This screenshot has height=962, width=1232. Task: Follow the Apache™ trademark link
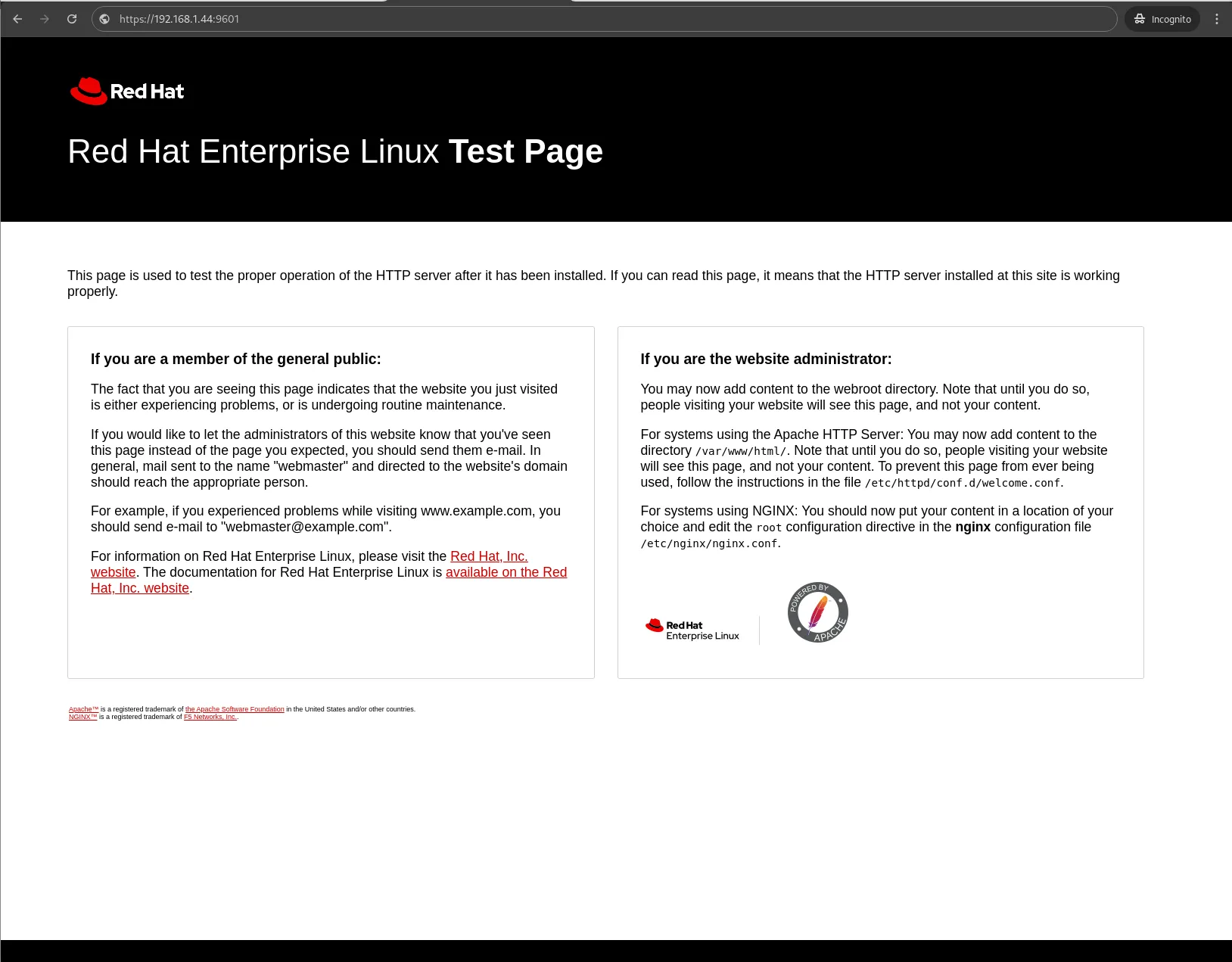(84, 709)
